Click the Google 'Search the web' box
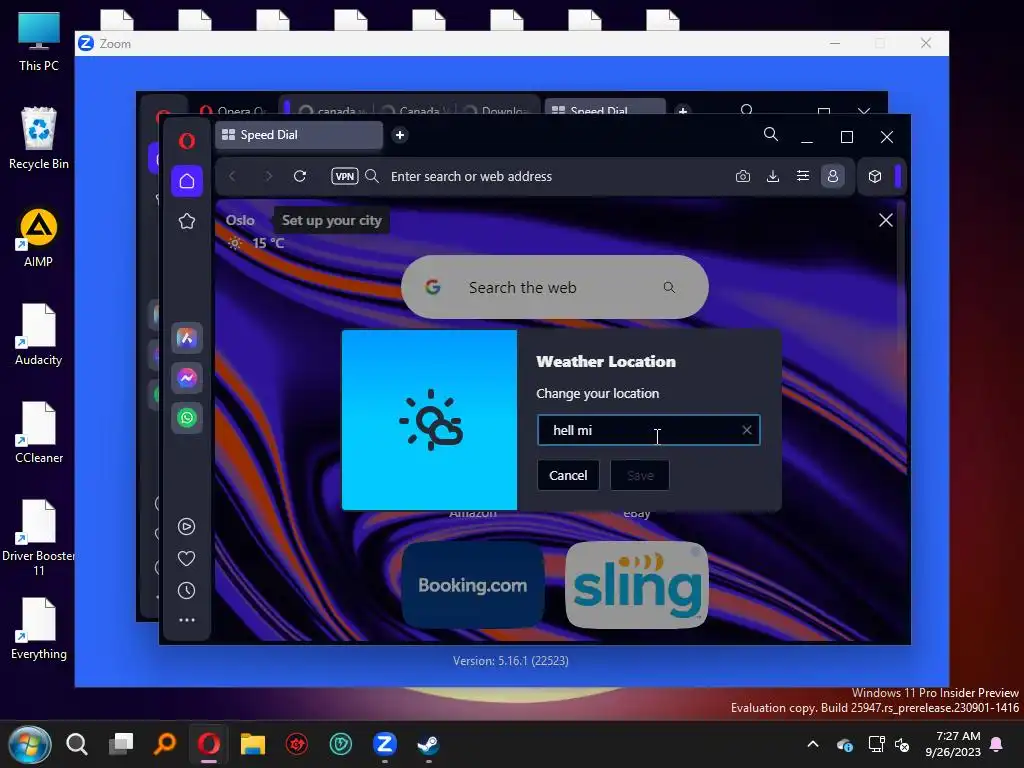The height and width of the screenshot is (768, 1024). pyautogui.click(x=554, y=287)
